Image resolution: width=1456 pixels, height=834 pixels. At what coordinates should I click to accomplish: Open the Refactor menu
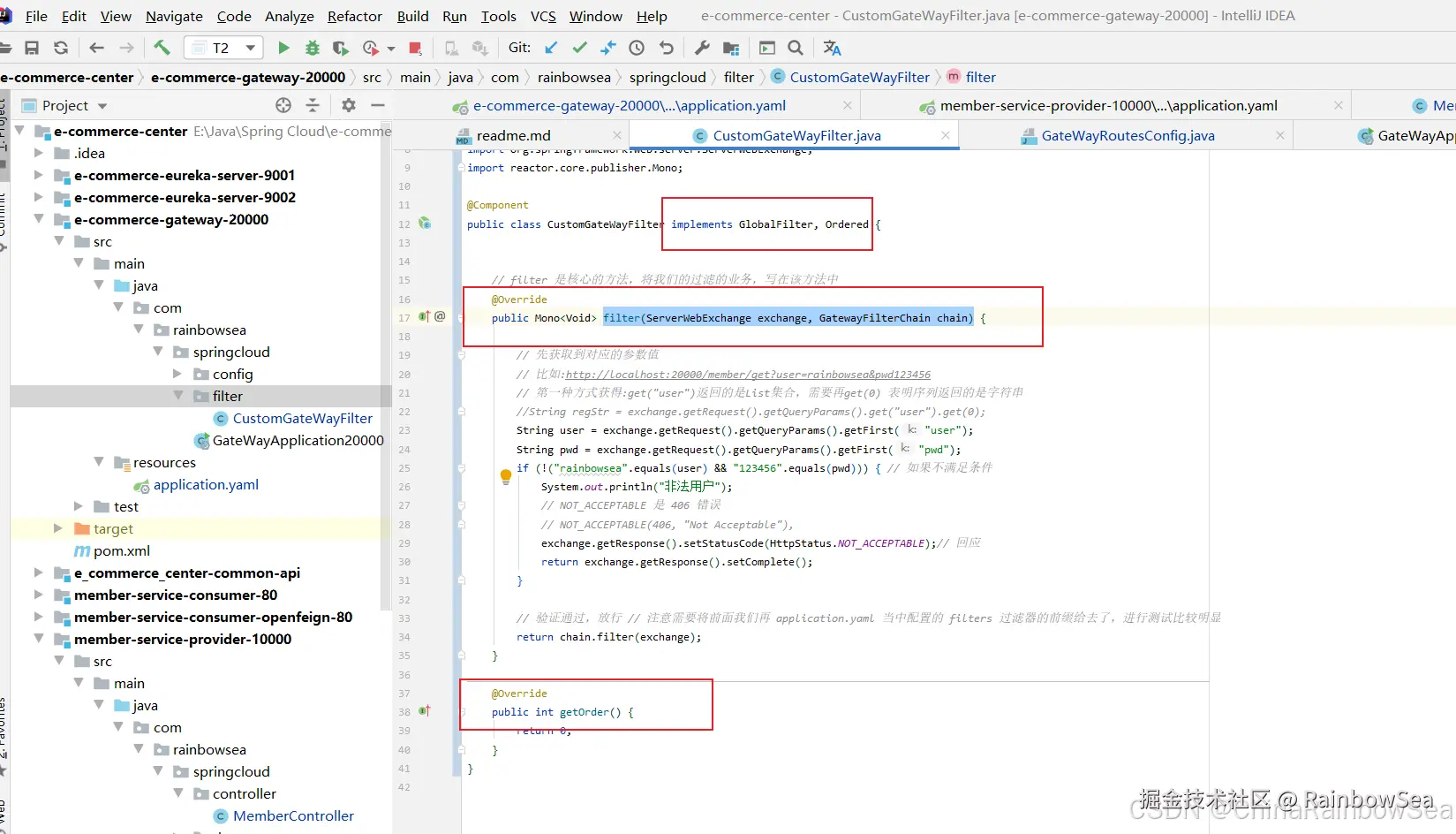point(354,16)
